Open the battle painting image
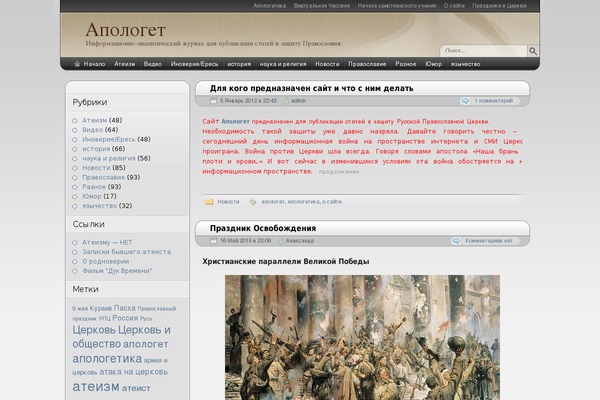 coord(362,337)
